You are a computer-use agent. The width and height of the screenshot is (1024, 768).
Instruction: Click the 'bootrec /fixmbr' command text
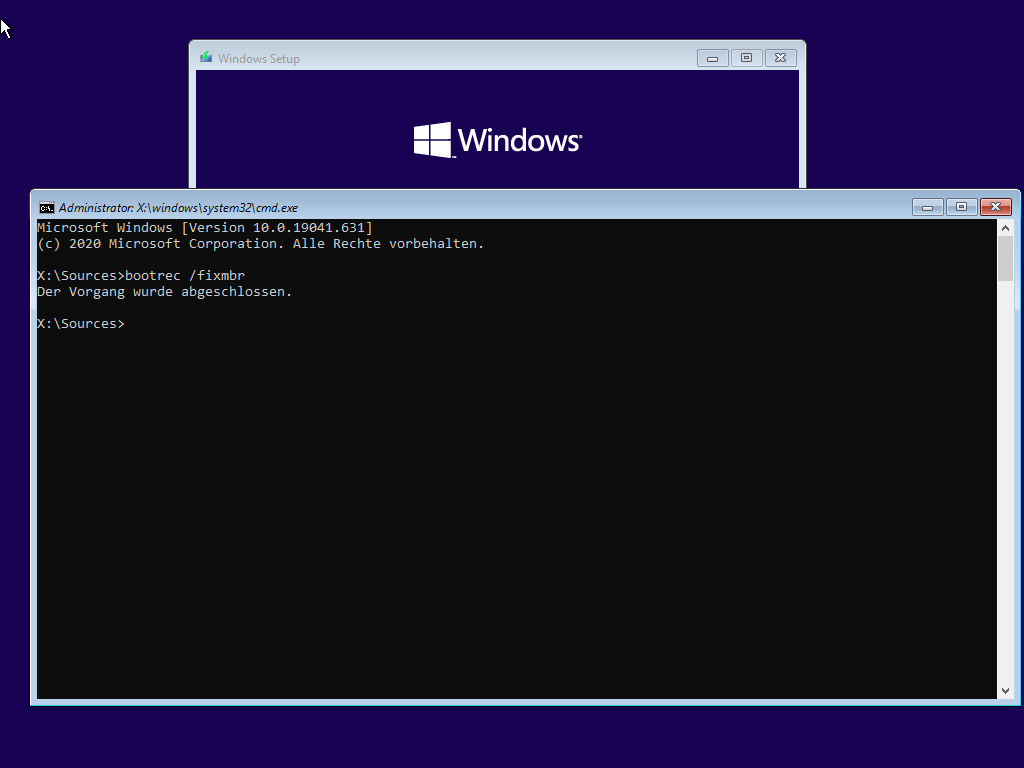click(x=185, y=276)
